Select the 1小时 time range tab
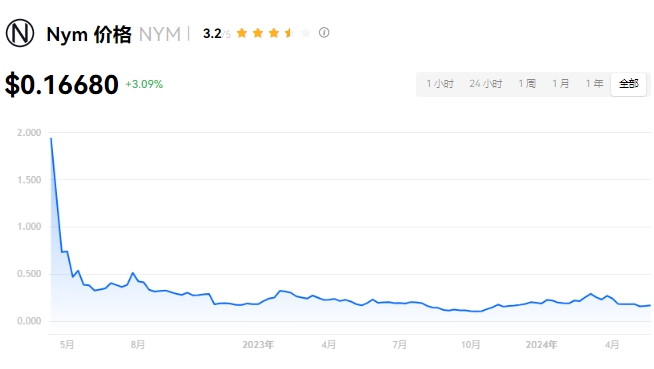This screenshot has width=654, height=369. (x=440, y=84)
